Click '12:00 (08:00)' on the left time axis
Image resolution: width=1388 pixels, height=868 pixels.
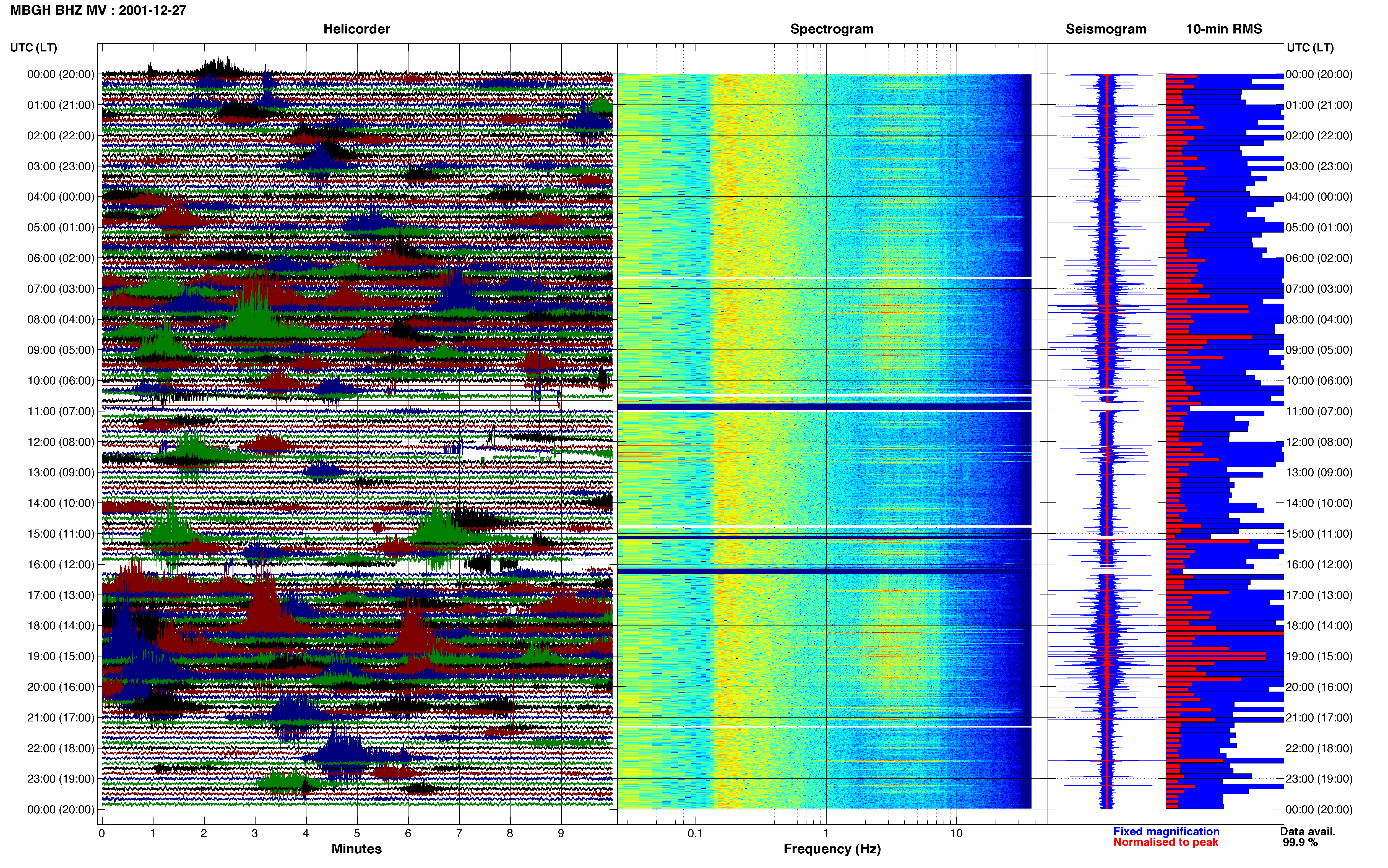pyautogui.click(x=60, y=442)
